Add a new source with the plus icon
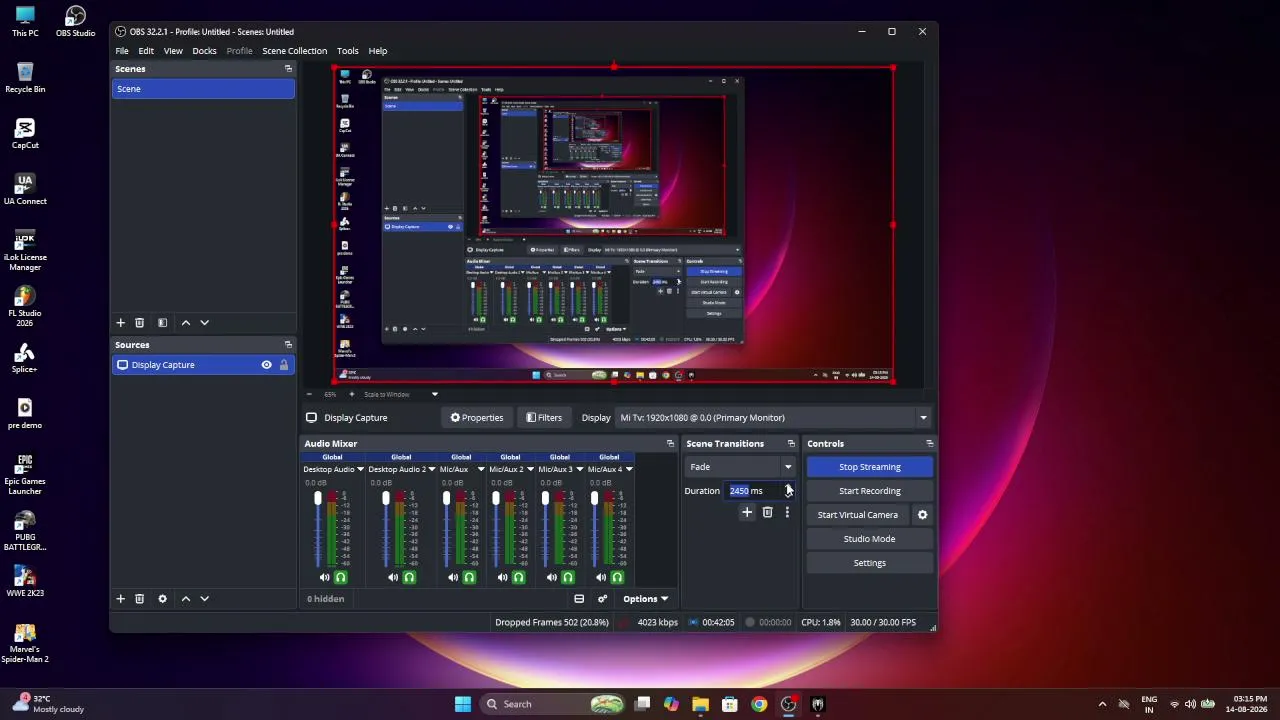This screenshot has width=1280, height=720. (121, 599)
